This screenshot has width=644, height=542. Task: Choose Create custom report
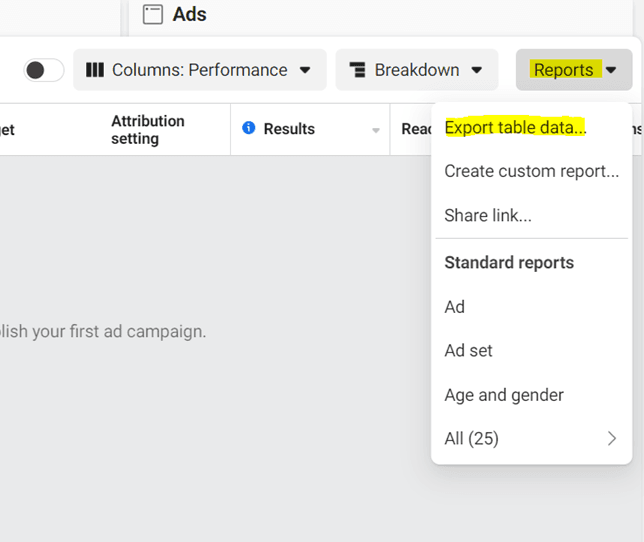tap(531, 171)
